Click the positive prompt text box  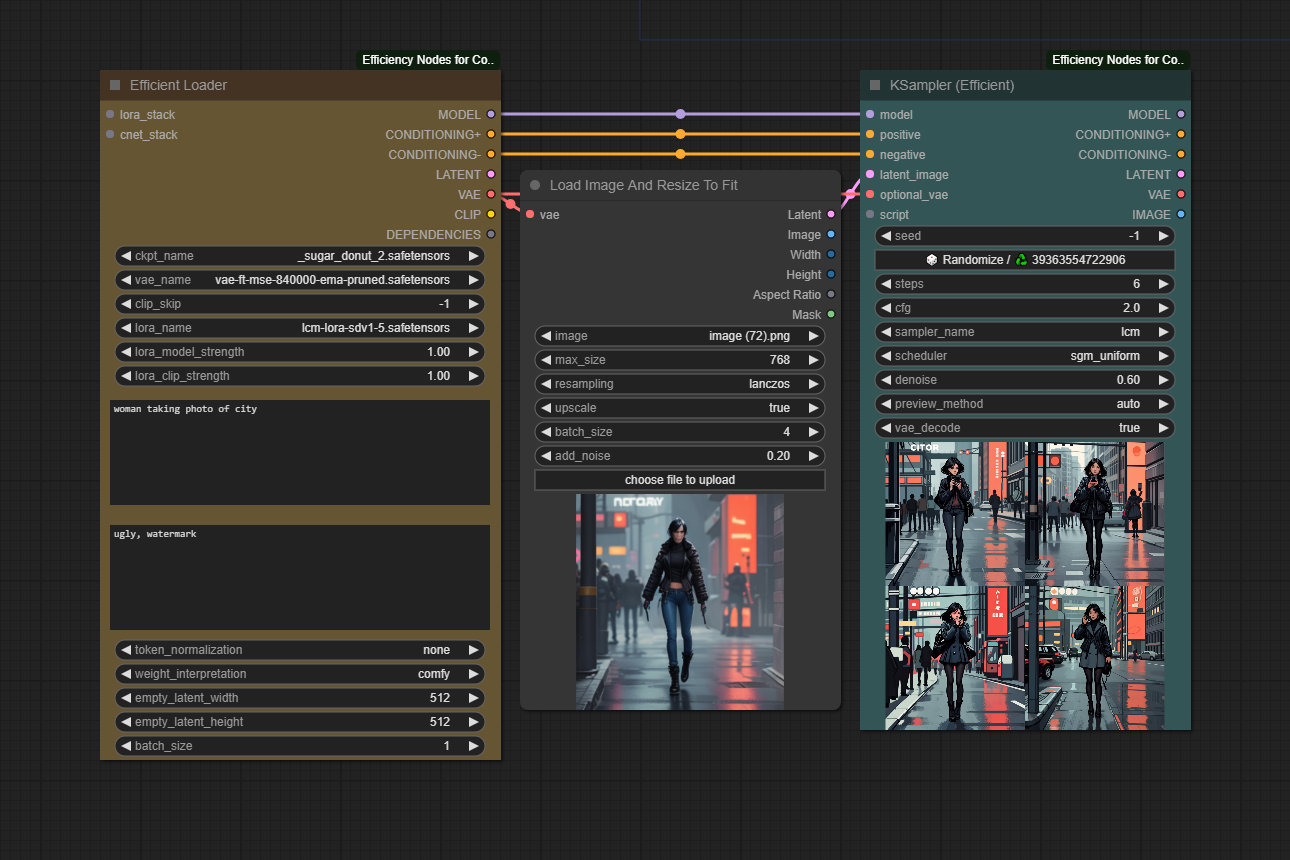(x=300, y=452)
